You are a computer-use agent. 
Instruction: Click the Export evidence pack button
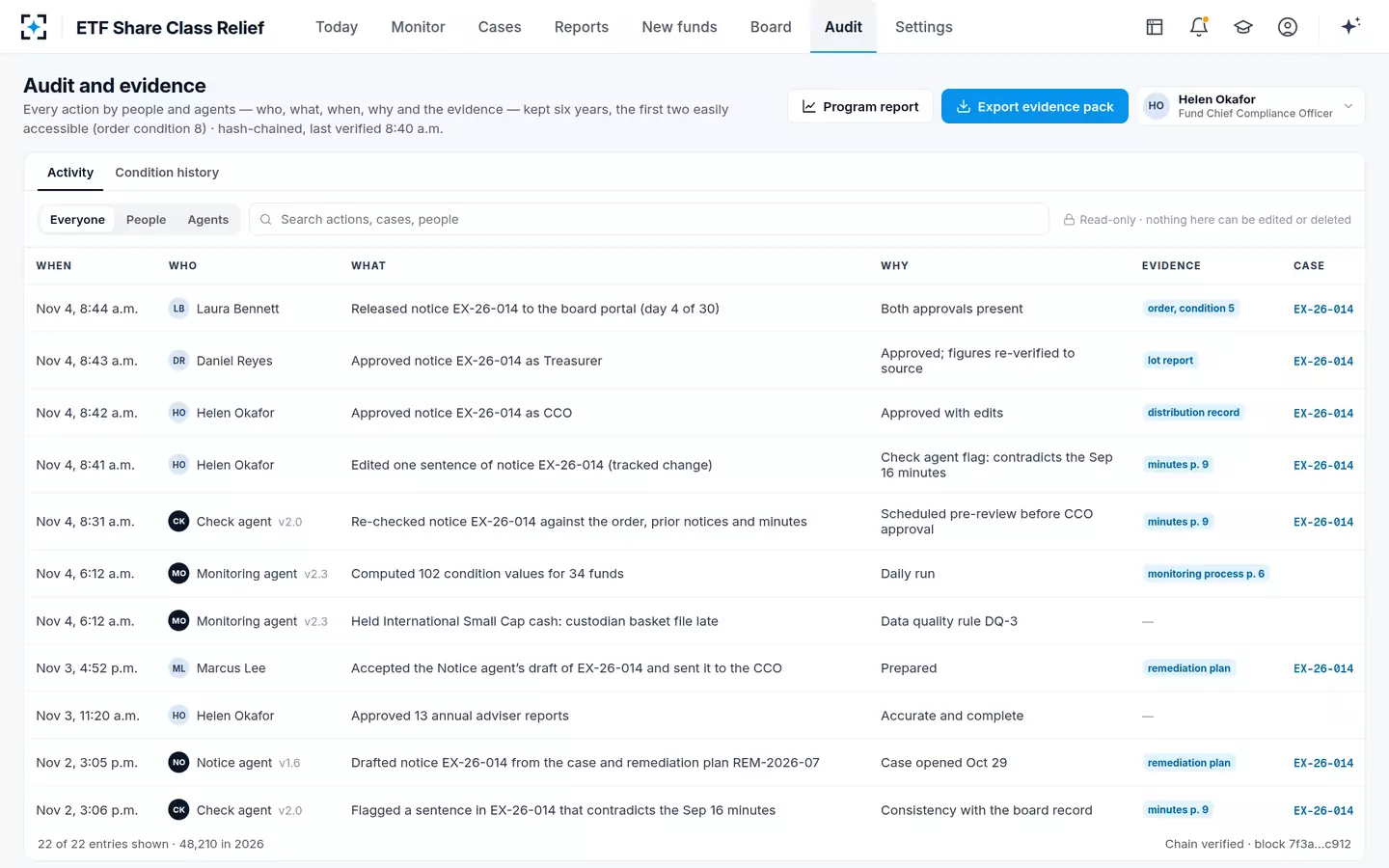click(x=1034, y=106)
